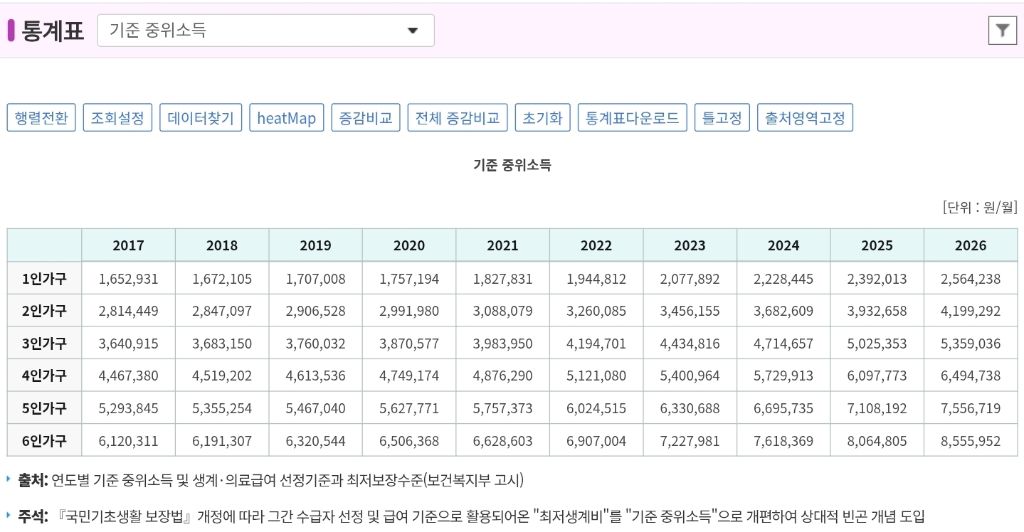Viewport: 1024px width, 532px height.
Task: Select the 2021 column header
Action: [502, 245]
